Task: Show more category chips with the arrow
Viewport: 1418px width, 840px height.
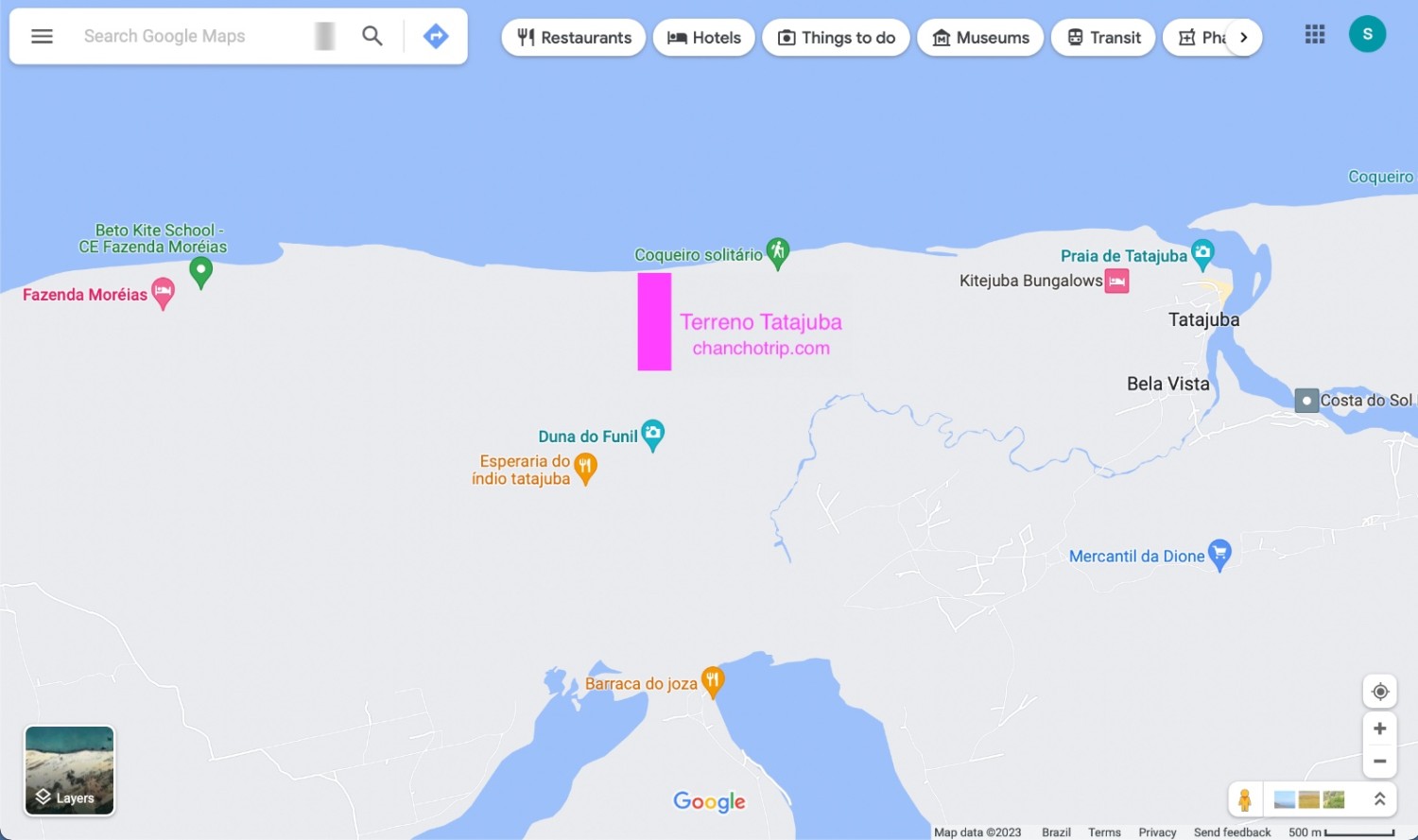Action: click(1244, 38)
